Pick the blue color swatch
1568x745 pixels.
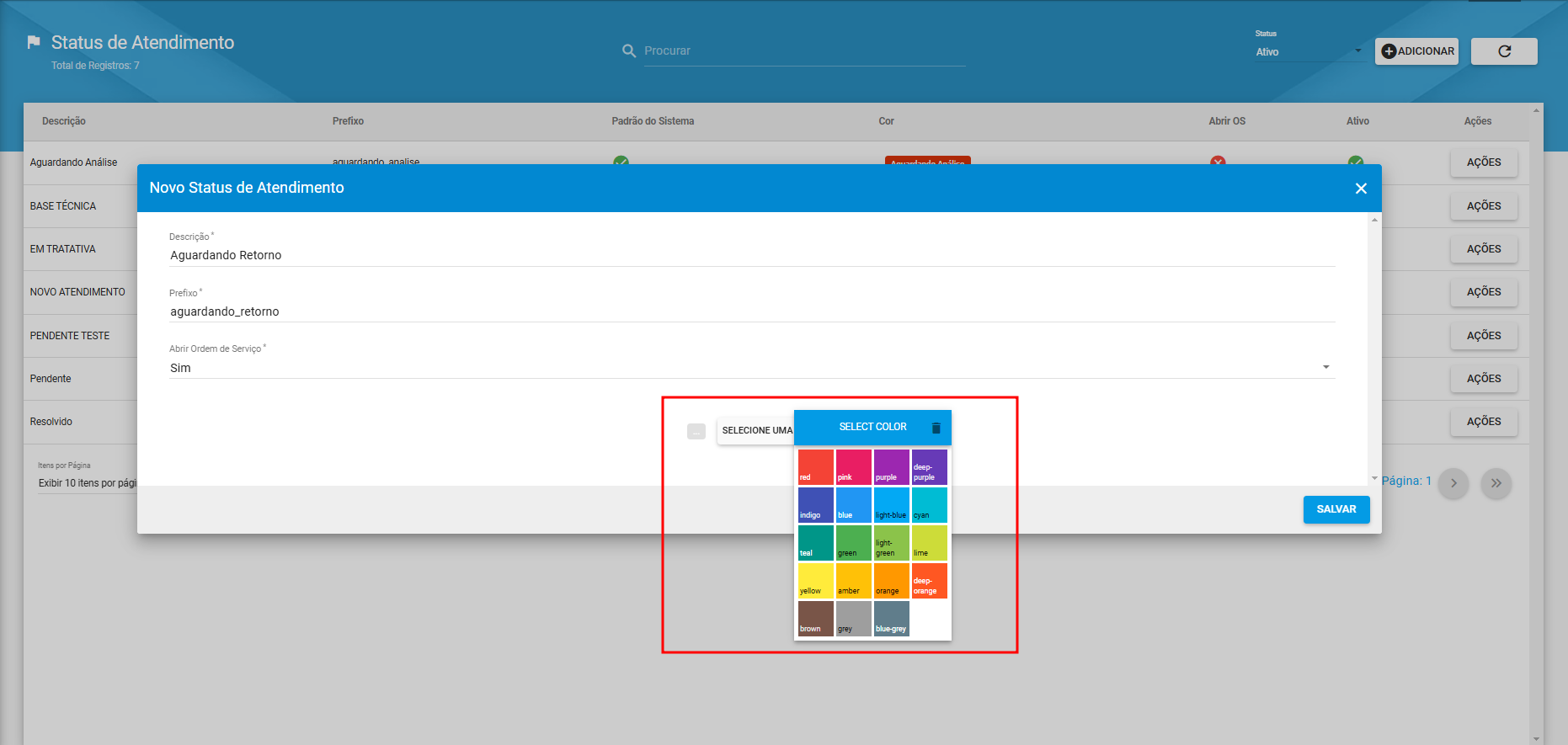854,505
